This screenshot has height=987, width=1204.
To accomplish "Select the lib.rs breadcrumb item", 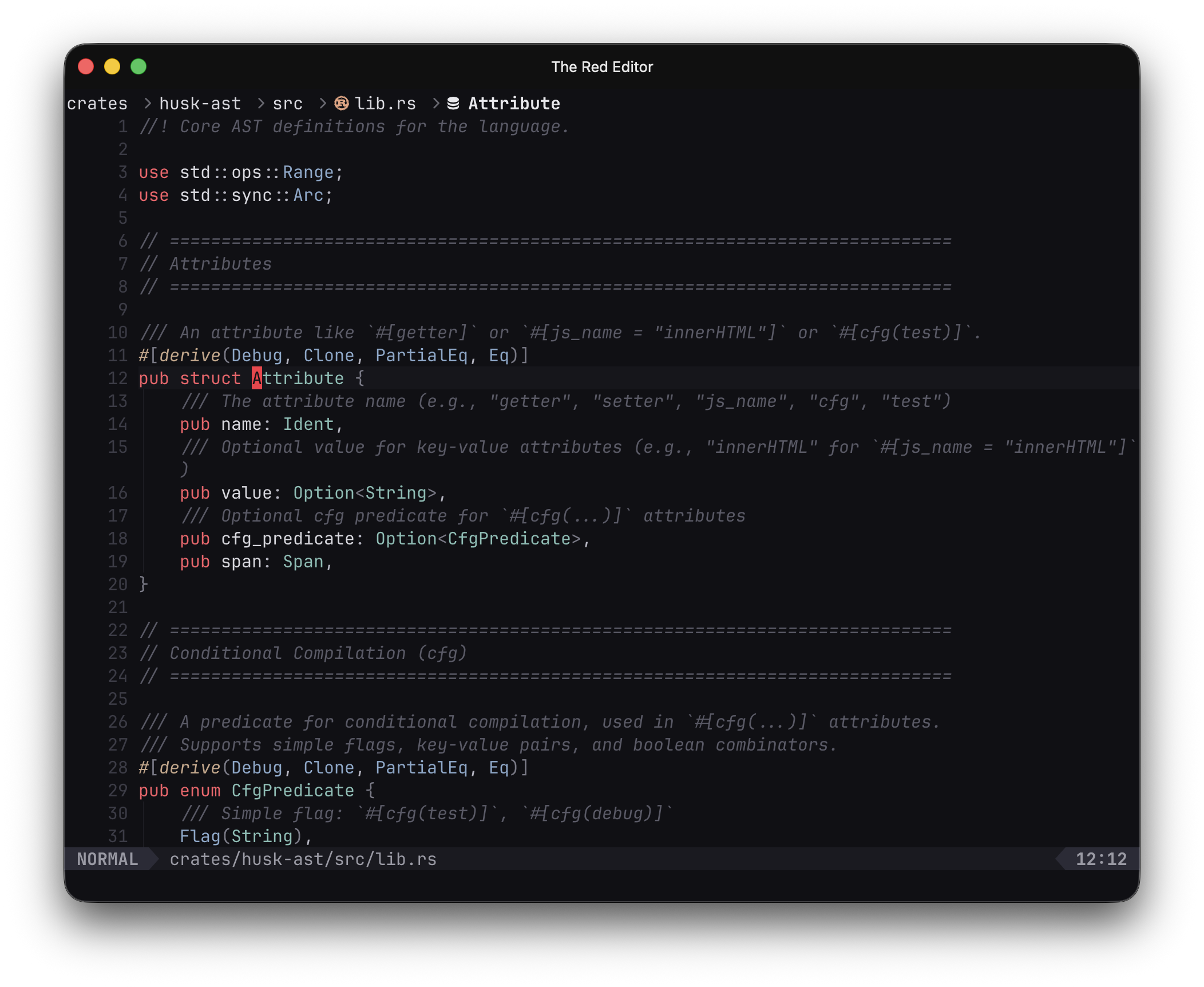I will pyautogui.click(x=385, y=104).
